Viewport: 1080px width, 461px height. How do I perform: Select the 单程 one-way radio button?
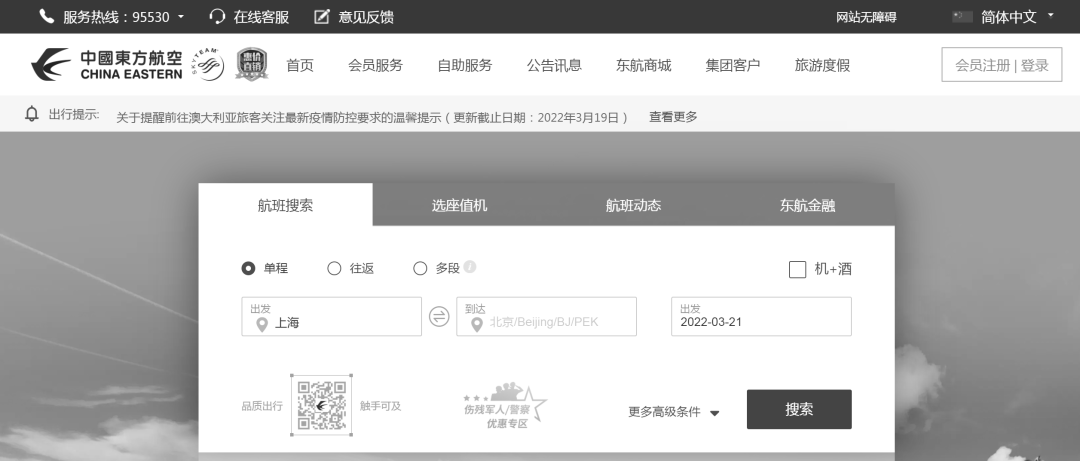[249, 268]
